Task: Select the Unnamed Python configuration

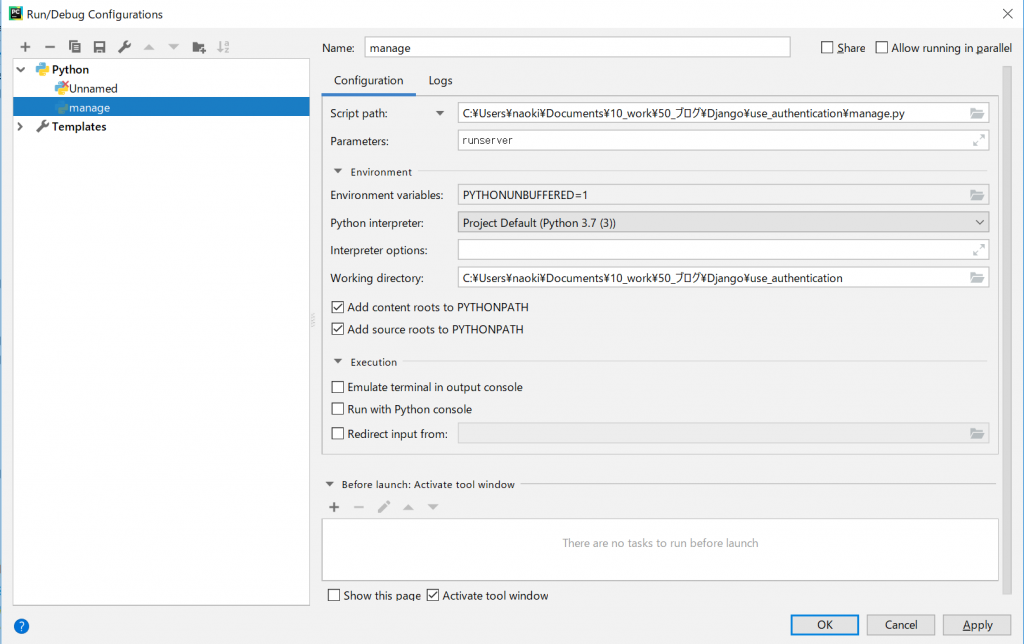Action: (93, 89)
